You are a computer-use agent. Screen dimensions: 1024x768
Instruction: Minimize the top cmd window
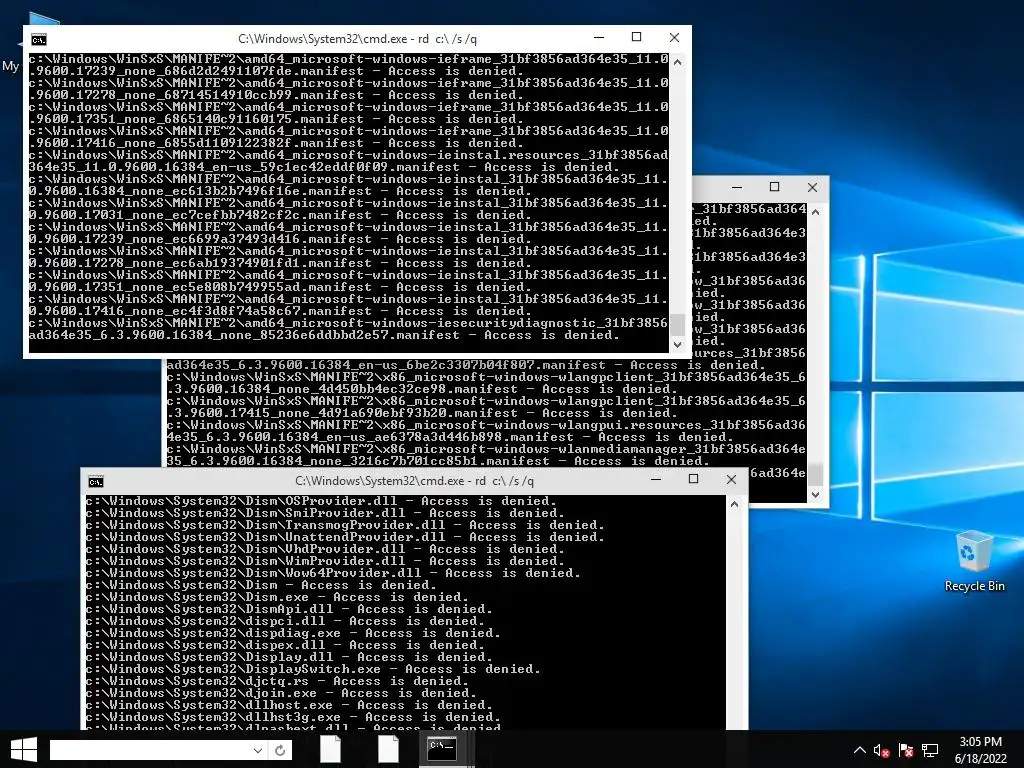599,38
